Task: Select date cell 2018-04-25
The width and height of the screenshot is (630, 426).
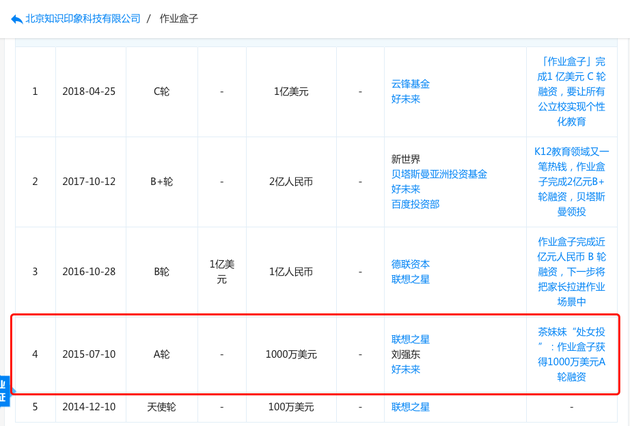Action: (x=89, y=92)
